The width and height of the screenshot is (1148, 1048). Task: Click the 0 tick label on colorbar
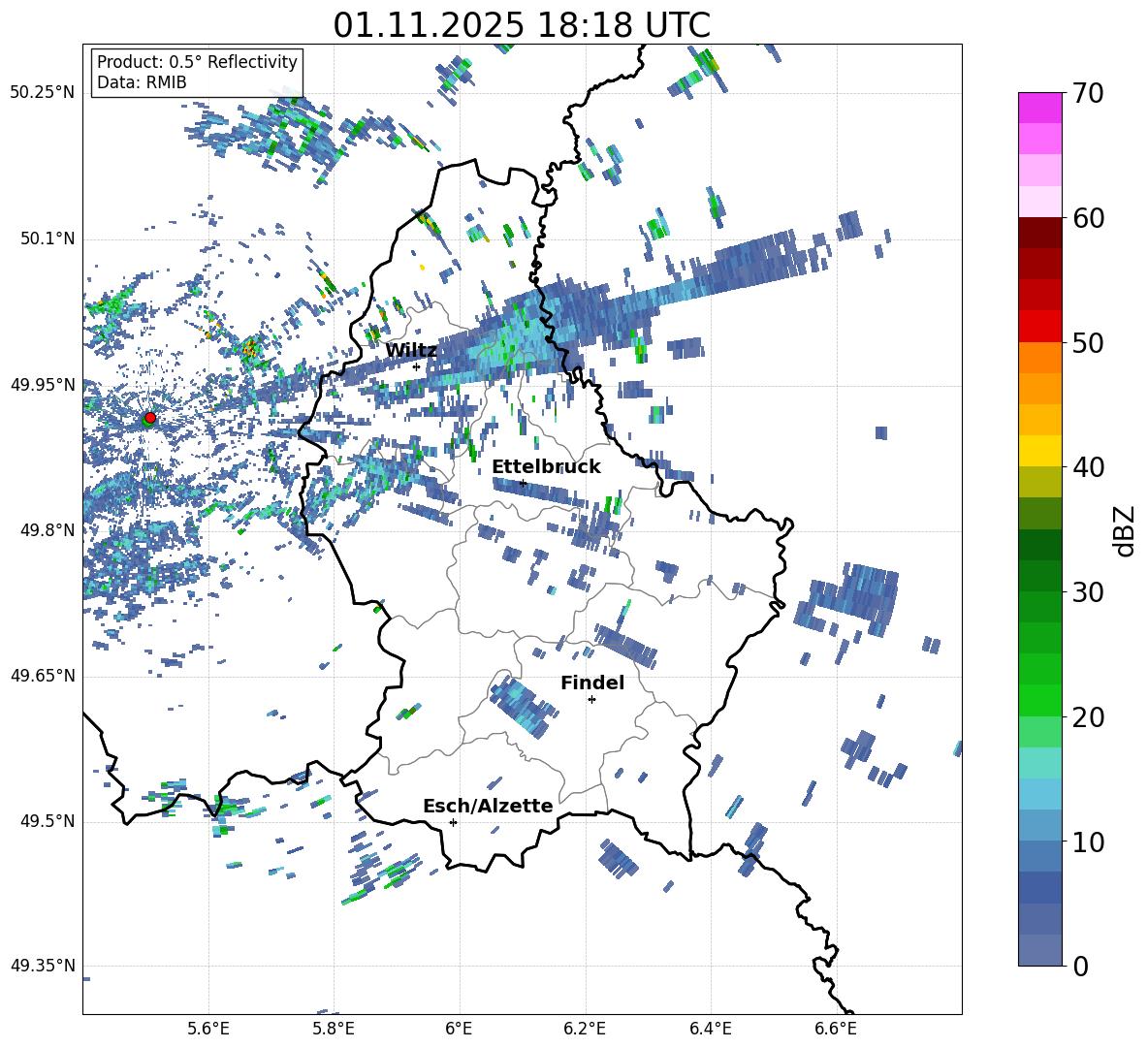tap(1081, 967)
